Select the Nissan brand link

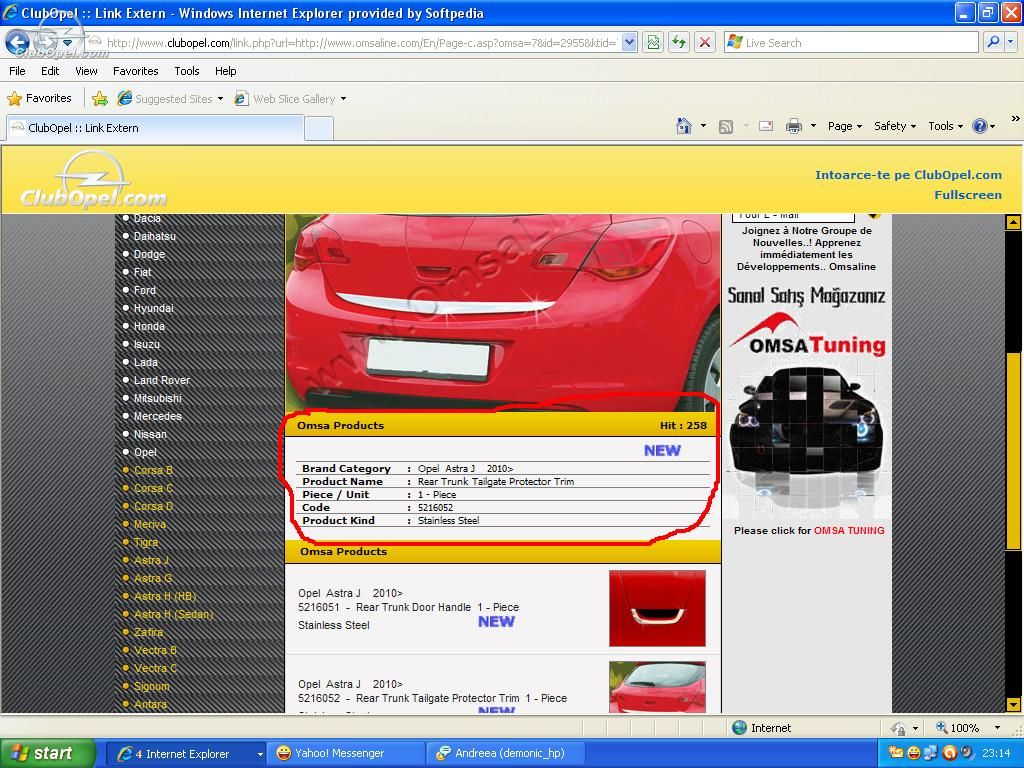tap(150, 434)
